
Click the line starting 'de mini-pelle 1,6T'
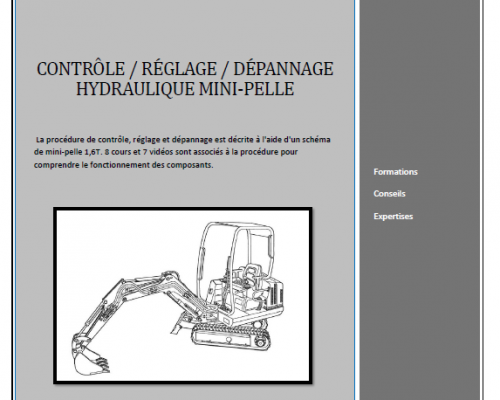click(x=166, y=152)
